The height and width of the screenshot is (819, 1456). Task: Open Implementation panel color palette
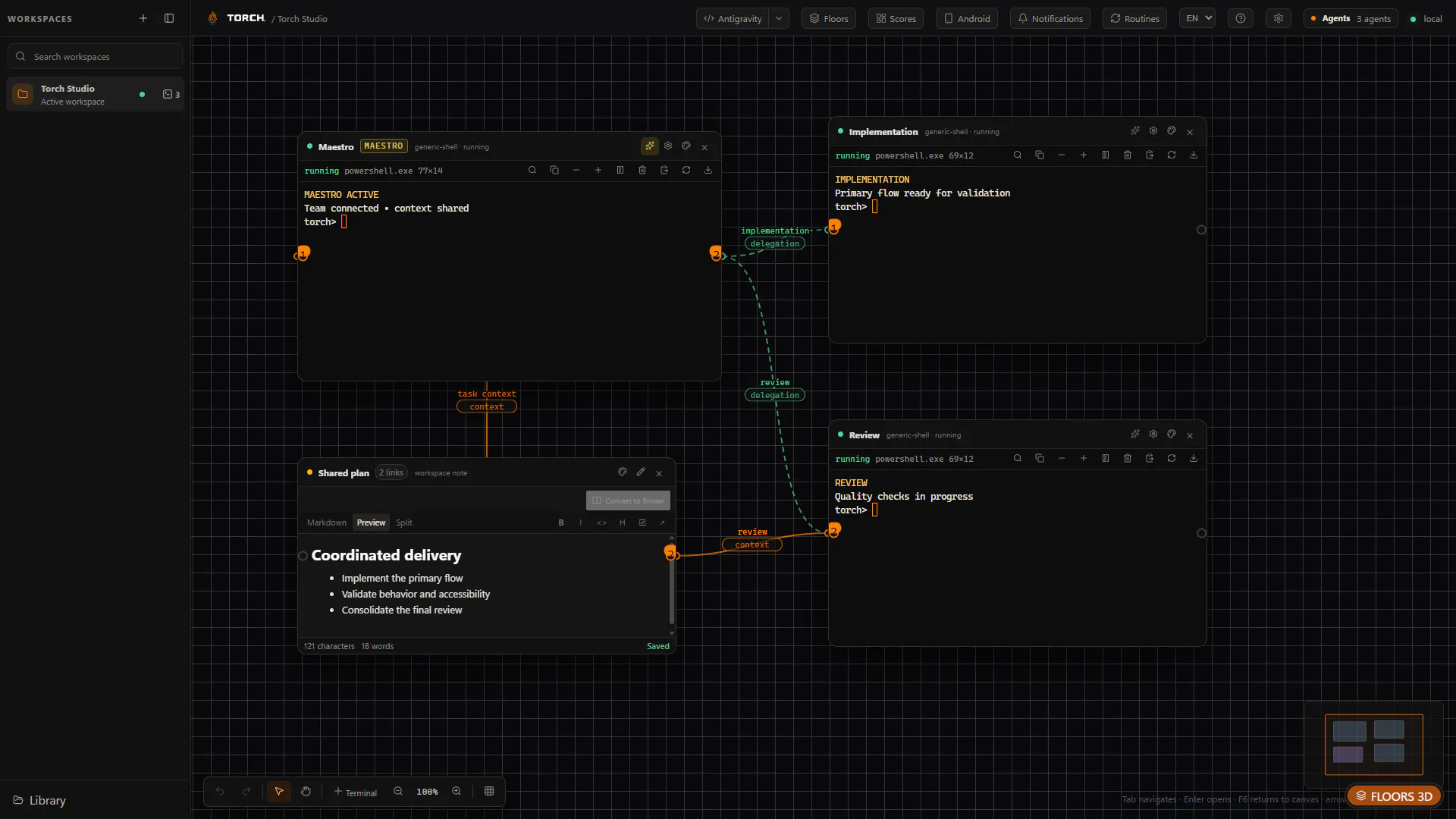1172,131
